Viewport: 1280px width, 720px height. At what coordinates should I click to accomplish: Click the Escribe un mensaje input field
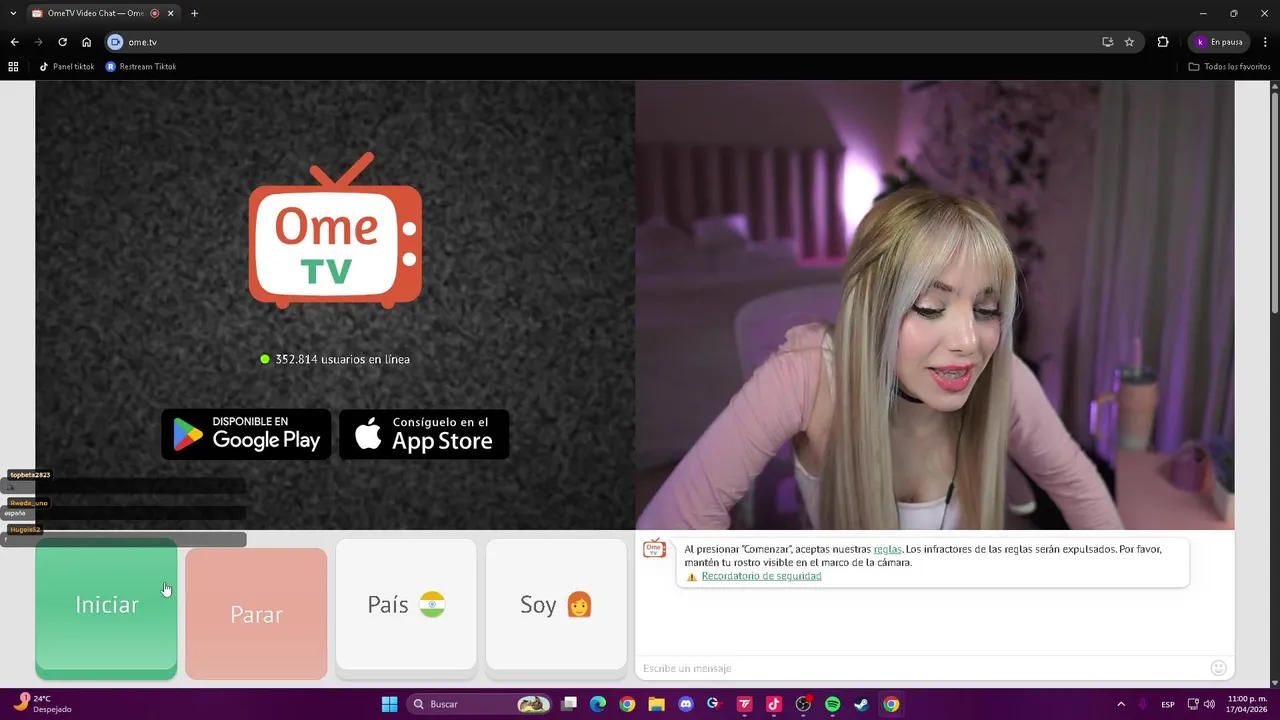[920, 668]
